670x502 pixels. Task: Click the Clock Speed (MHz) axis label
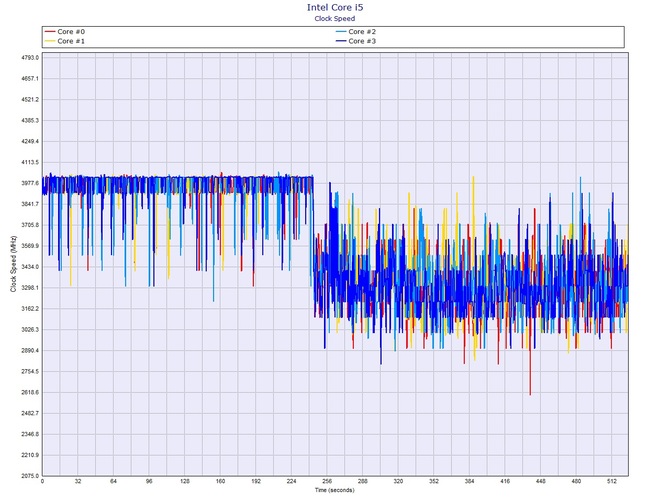point(13,264)
